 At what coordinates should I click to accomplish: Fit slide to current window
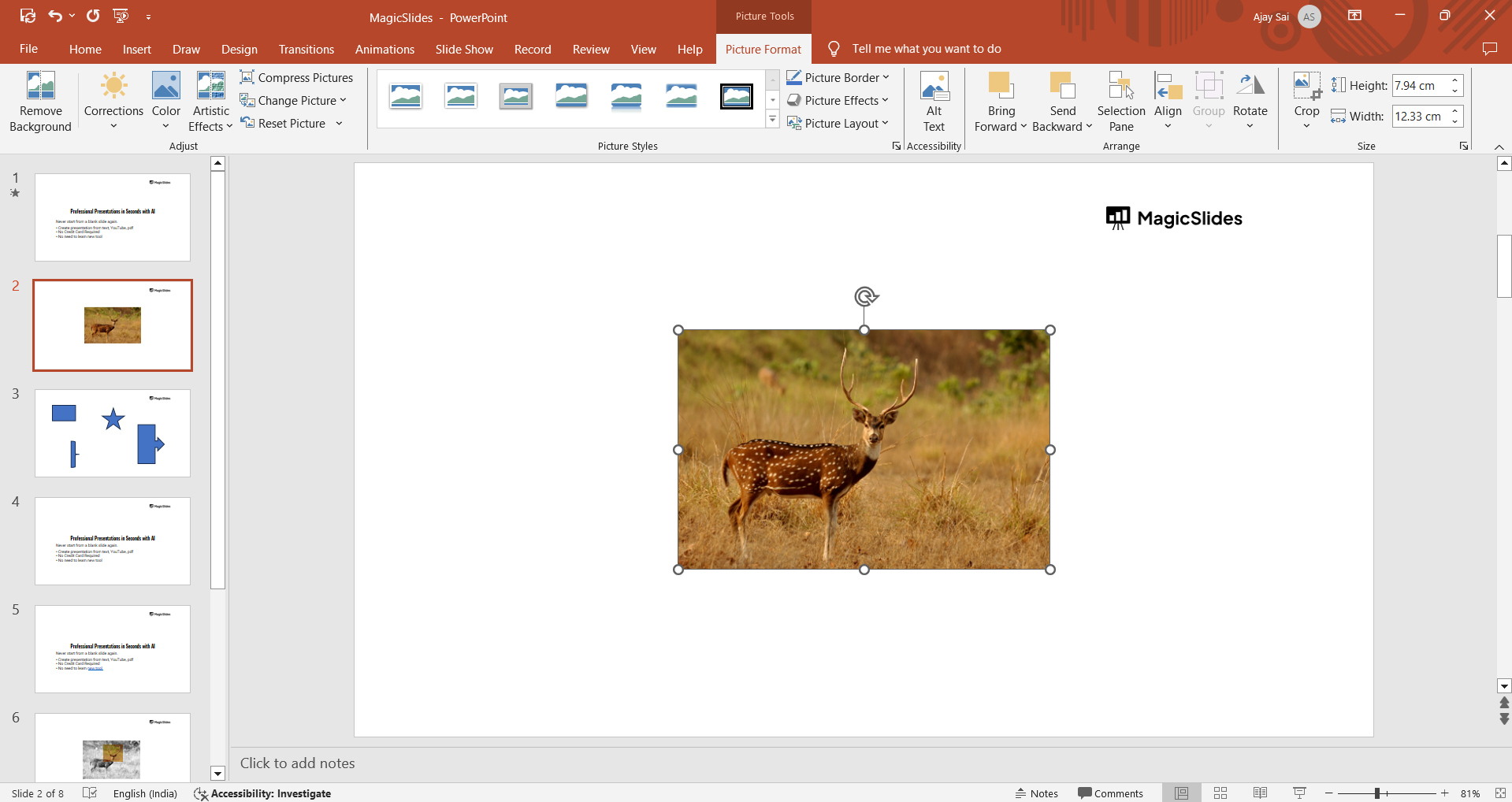tap(1499, 793)
